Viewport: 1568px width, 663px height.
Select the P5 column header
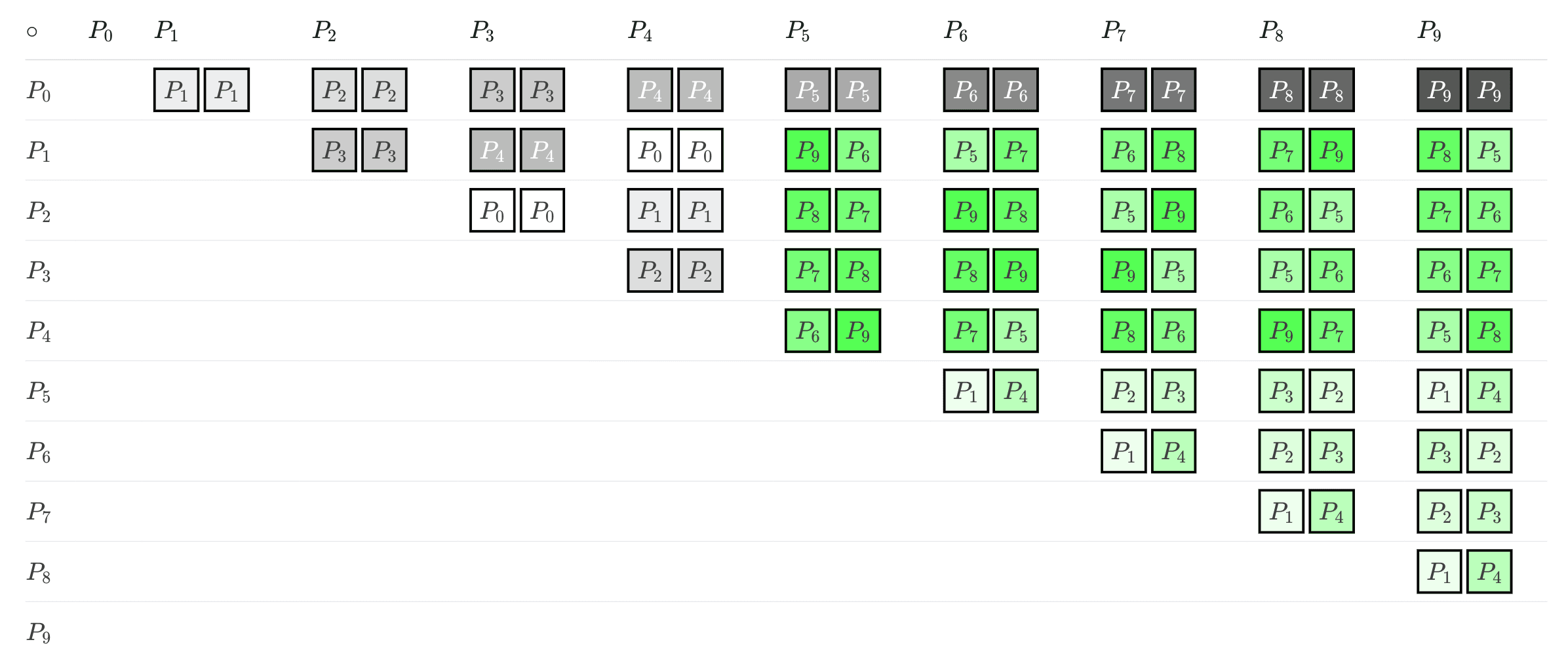798,31
